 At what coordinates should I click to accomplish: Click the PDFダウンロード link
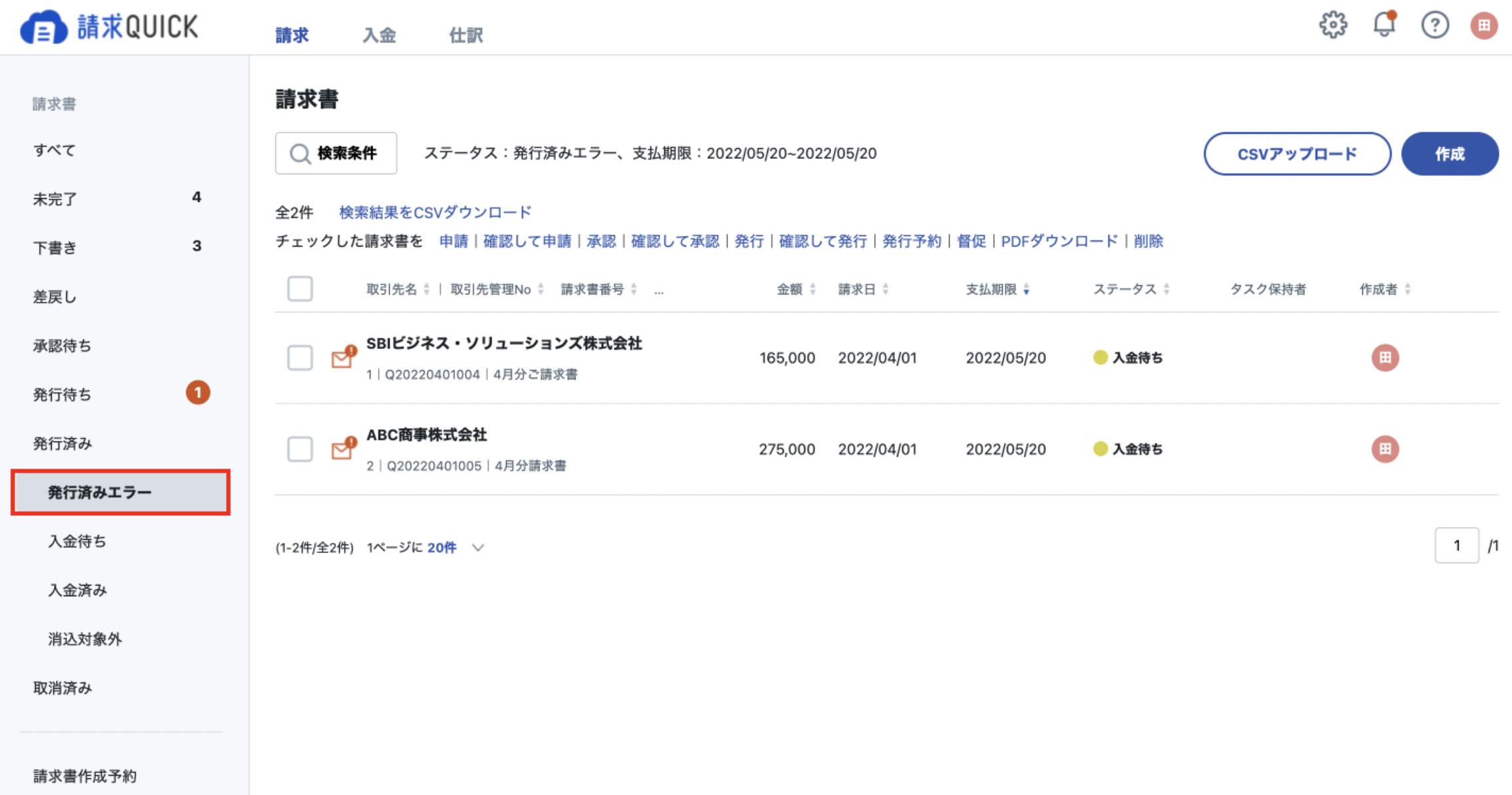pos(1059,241)
